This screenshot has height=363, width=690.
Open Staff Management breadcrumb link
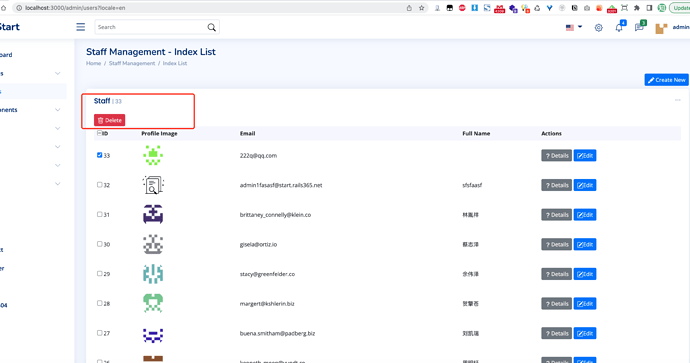coord(132,63)
